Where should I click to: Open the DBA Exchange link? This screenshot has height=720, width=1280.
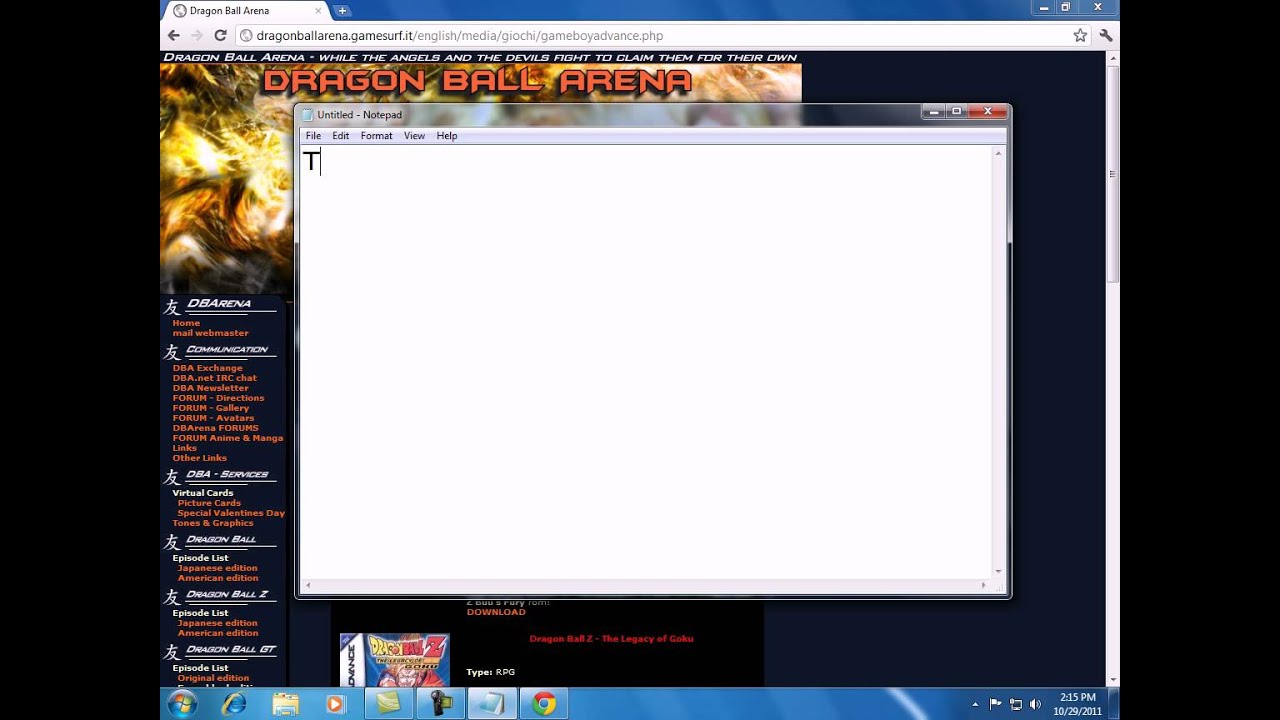click(x=207, y=368)
